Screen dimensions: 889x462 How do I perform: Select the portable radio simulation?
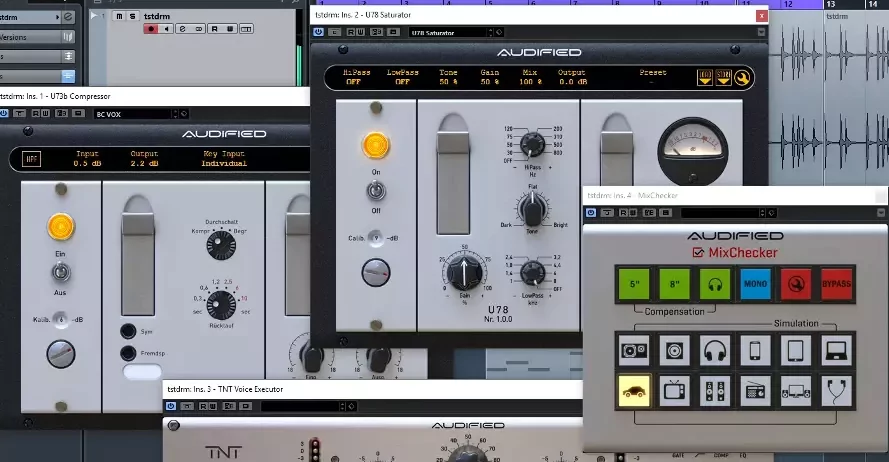click(x=755, y=391)
